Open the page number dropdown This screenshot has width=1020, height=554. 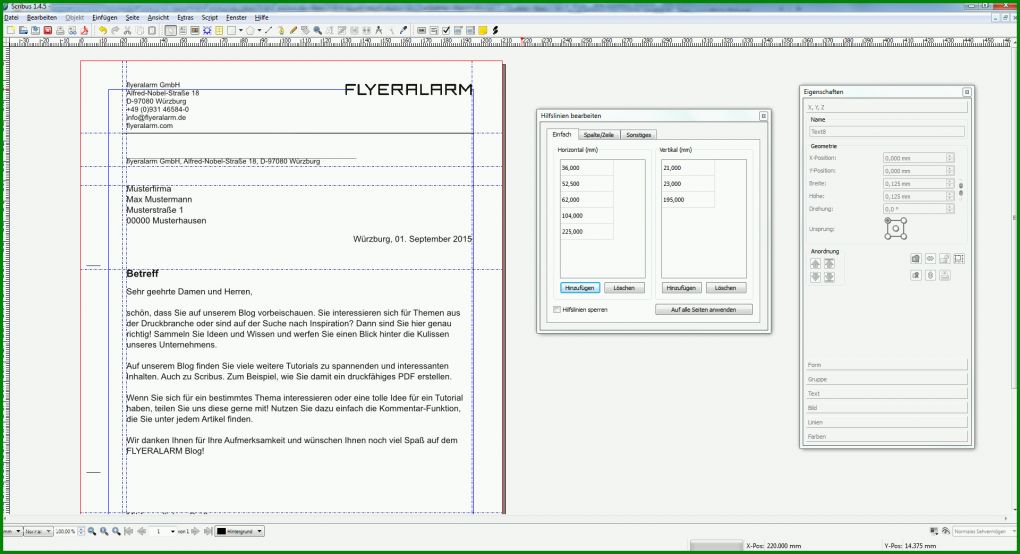point(172,531)
